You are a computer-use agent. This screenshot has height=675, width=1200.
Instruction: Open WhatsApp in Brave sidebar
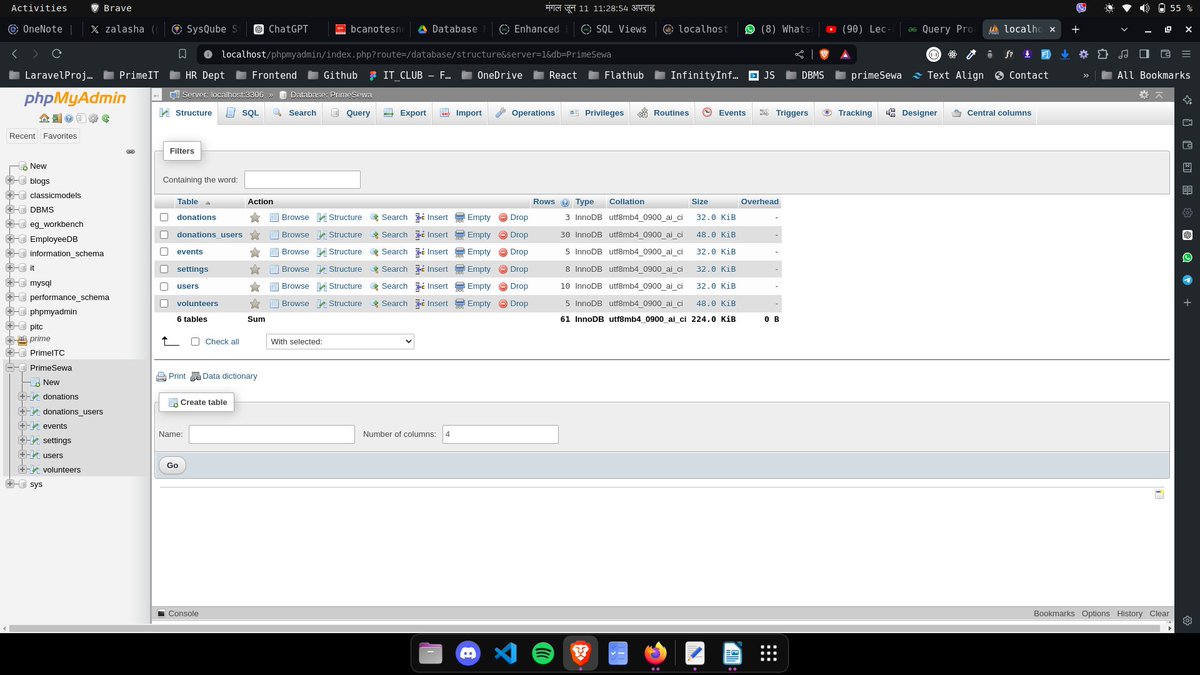tap(1187, 257)
